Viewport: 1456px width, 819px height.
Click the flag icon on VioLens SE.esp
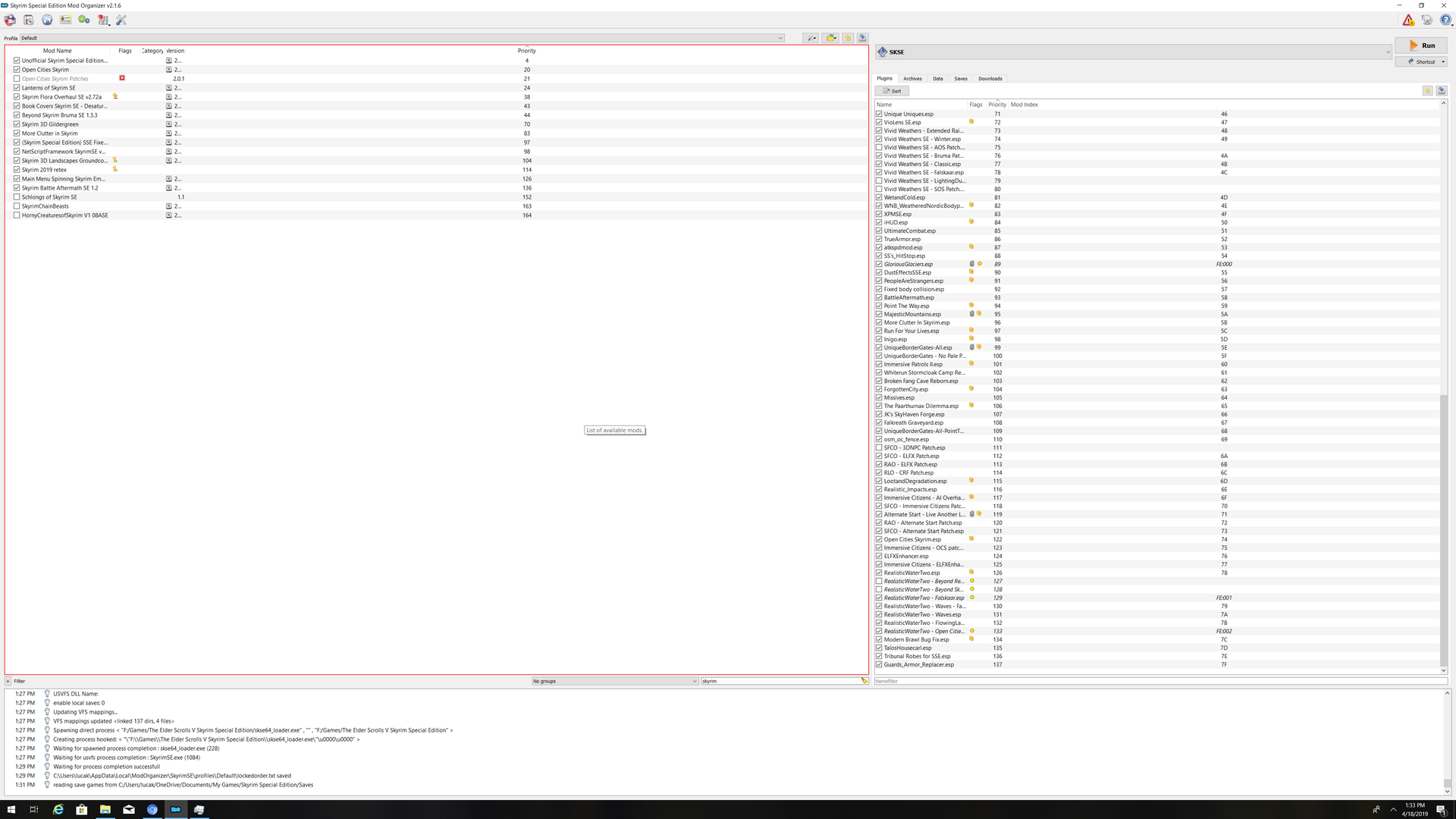[971, 121]
